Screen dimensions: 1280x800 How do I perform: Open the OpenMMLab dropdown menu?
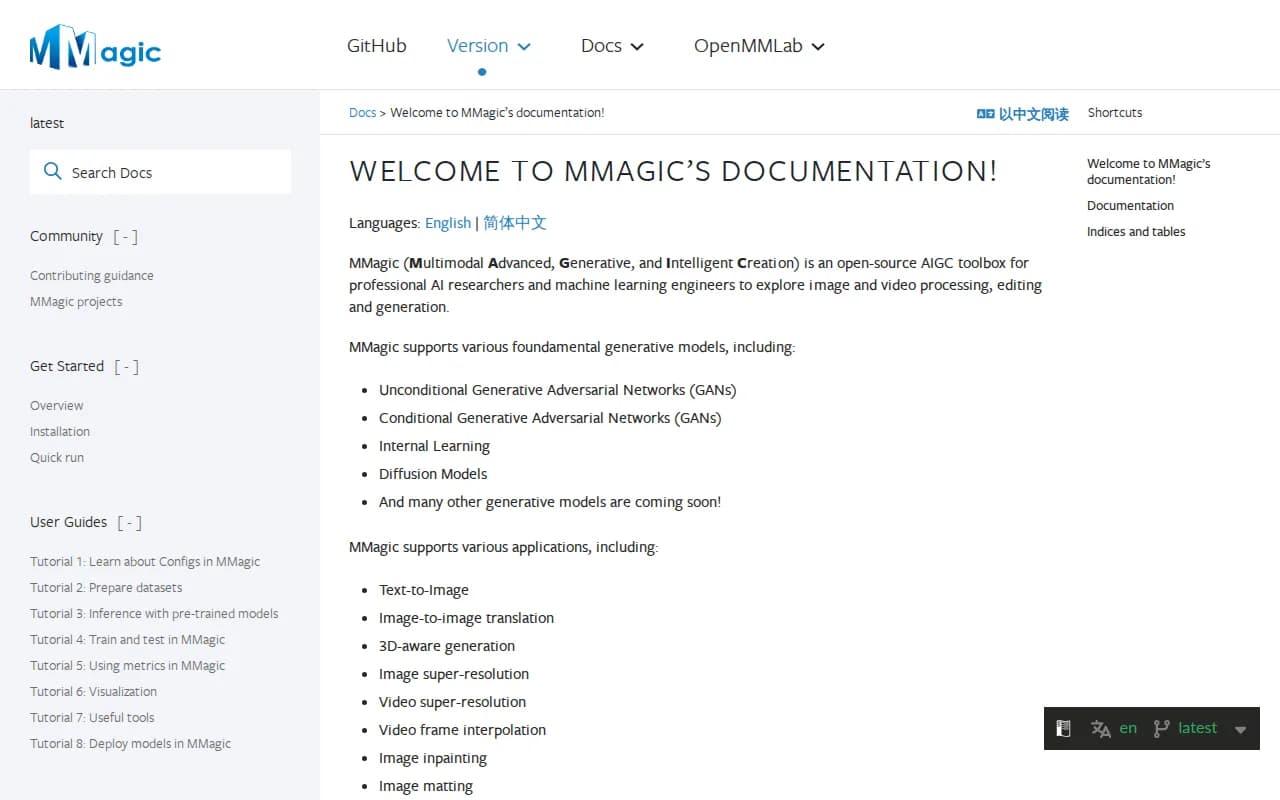click(x=759, y=46)
